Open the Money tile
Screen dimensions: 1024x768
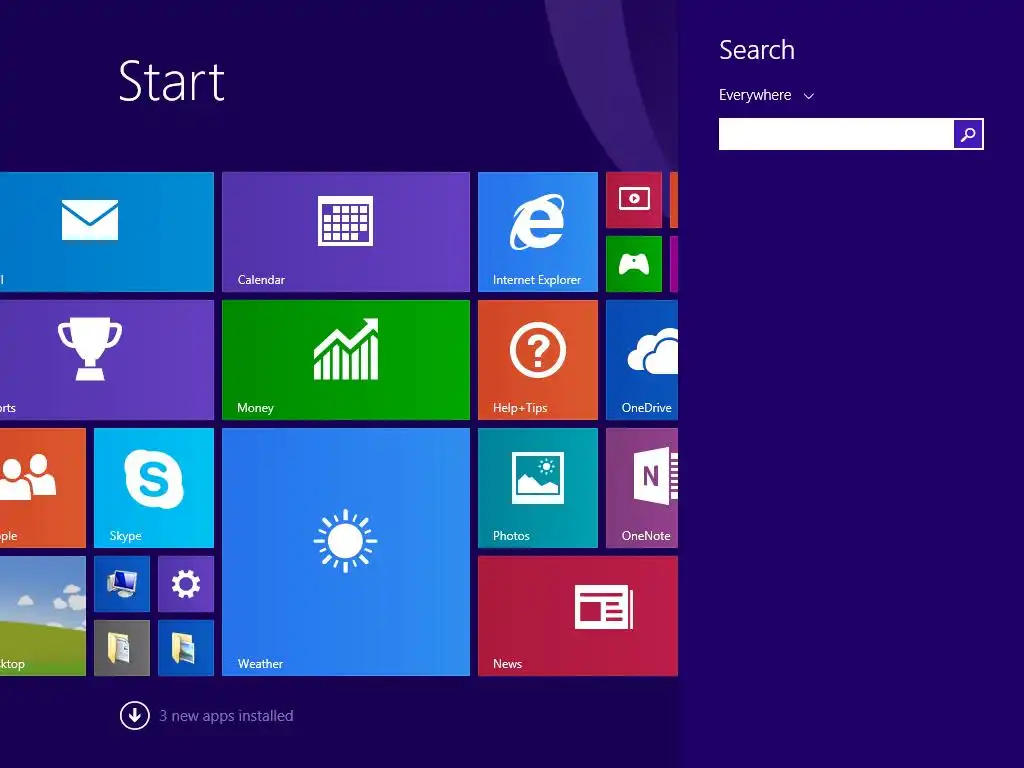345,360
